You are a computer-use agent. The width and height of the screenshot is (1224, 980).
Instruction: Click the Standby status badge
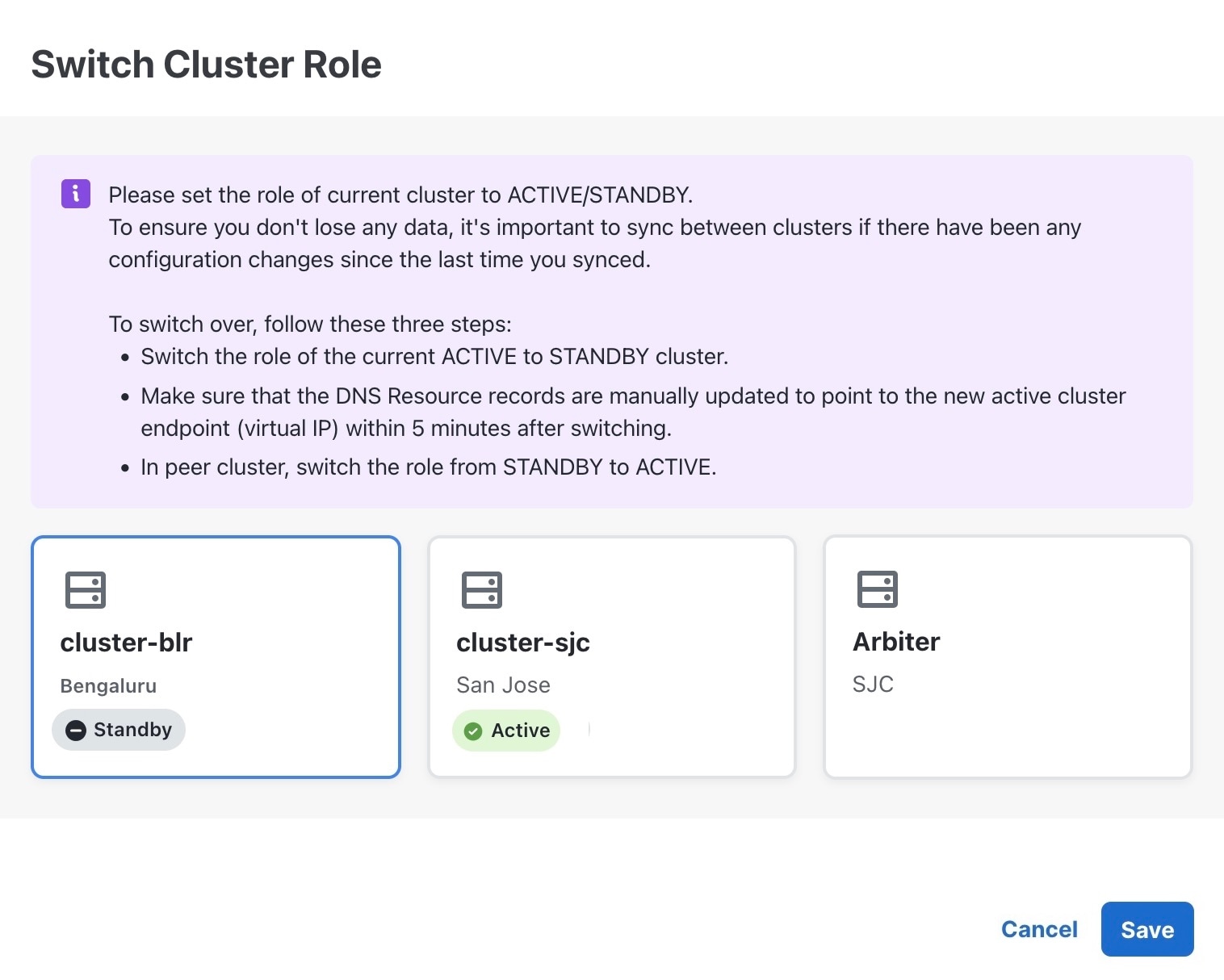(119, 730)
